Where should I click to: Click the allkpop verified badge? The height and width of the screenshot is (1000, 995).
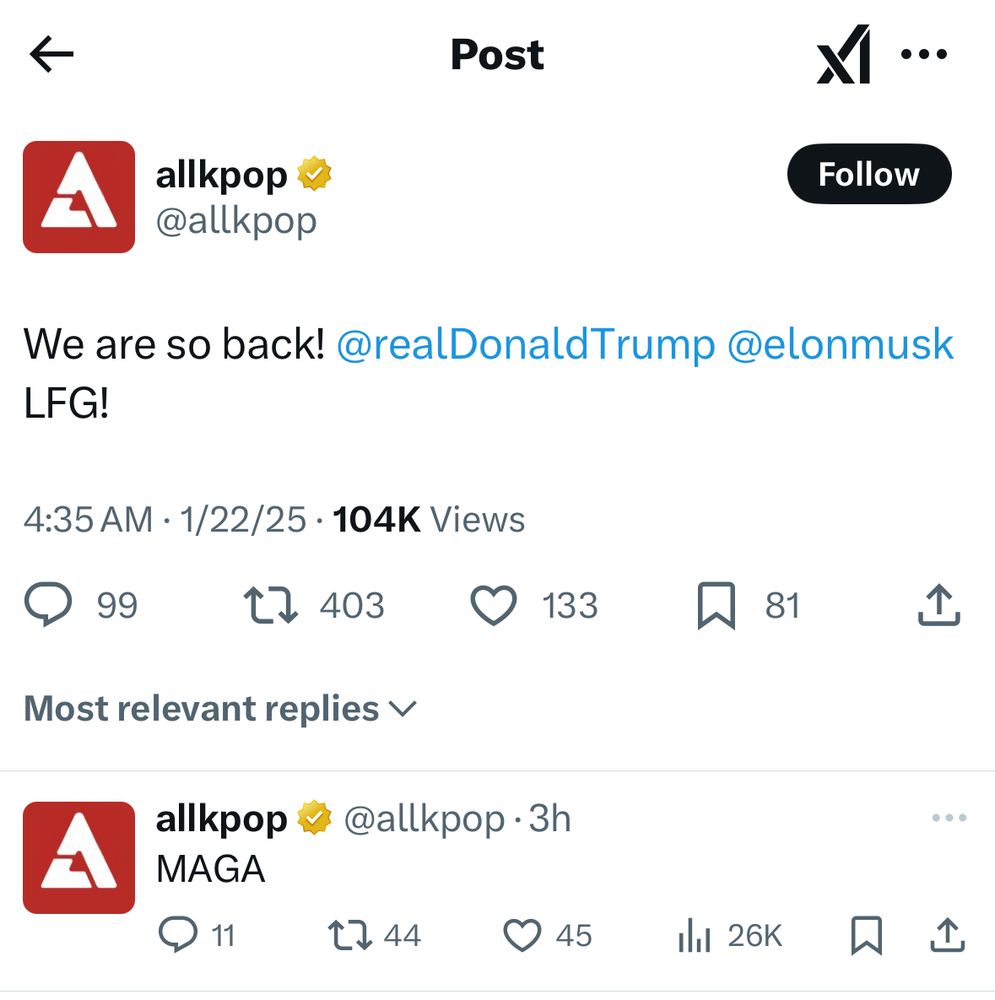(x=313, y=172)
